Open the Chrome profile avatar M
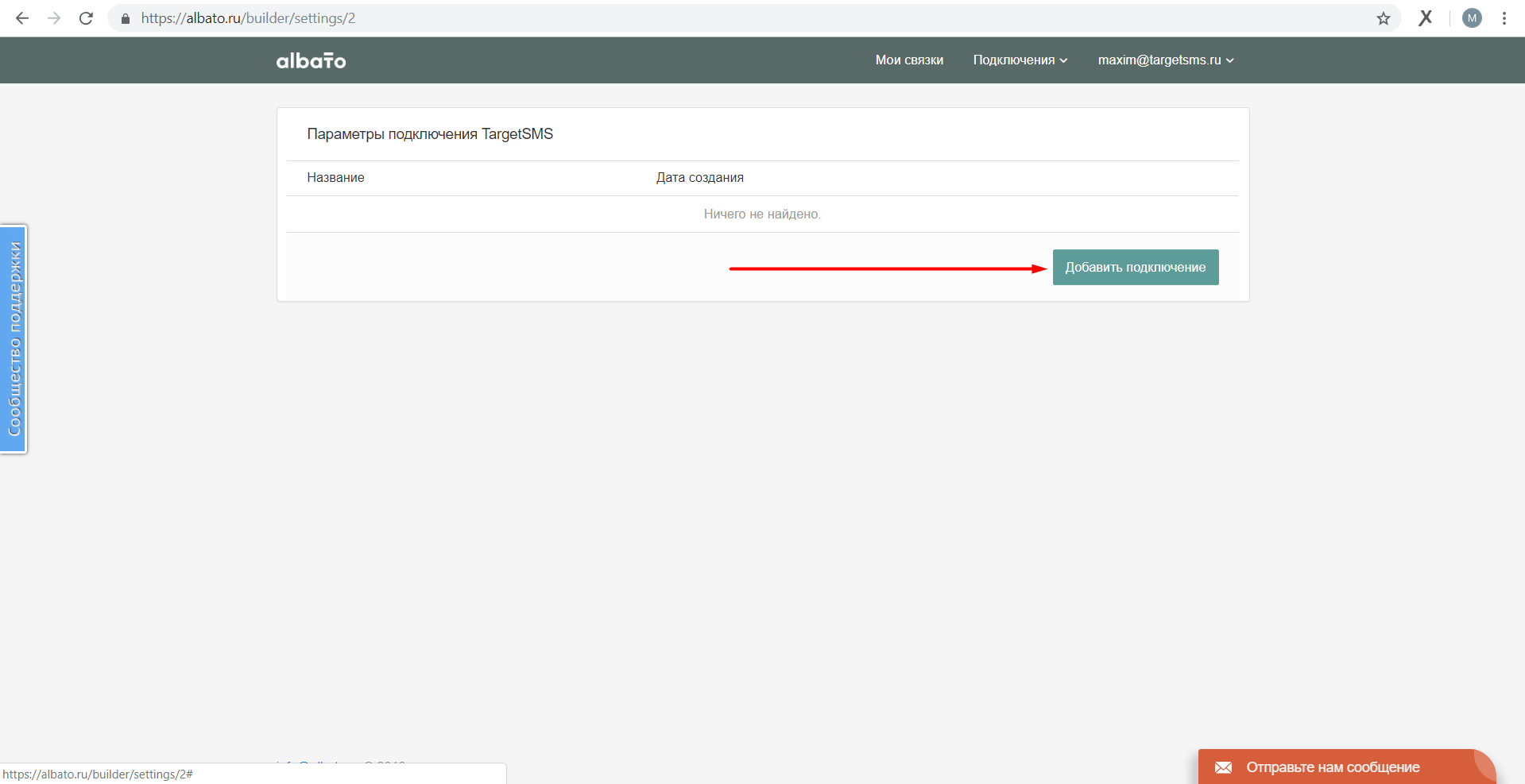 1472,18
